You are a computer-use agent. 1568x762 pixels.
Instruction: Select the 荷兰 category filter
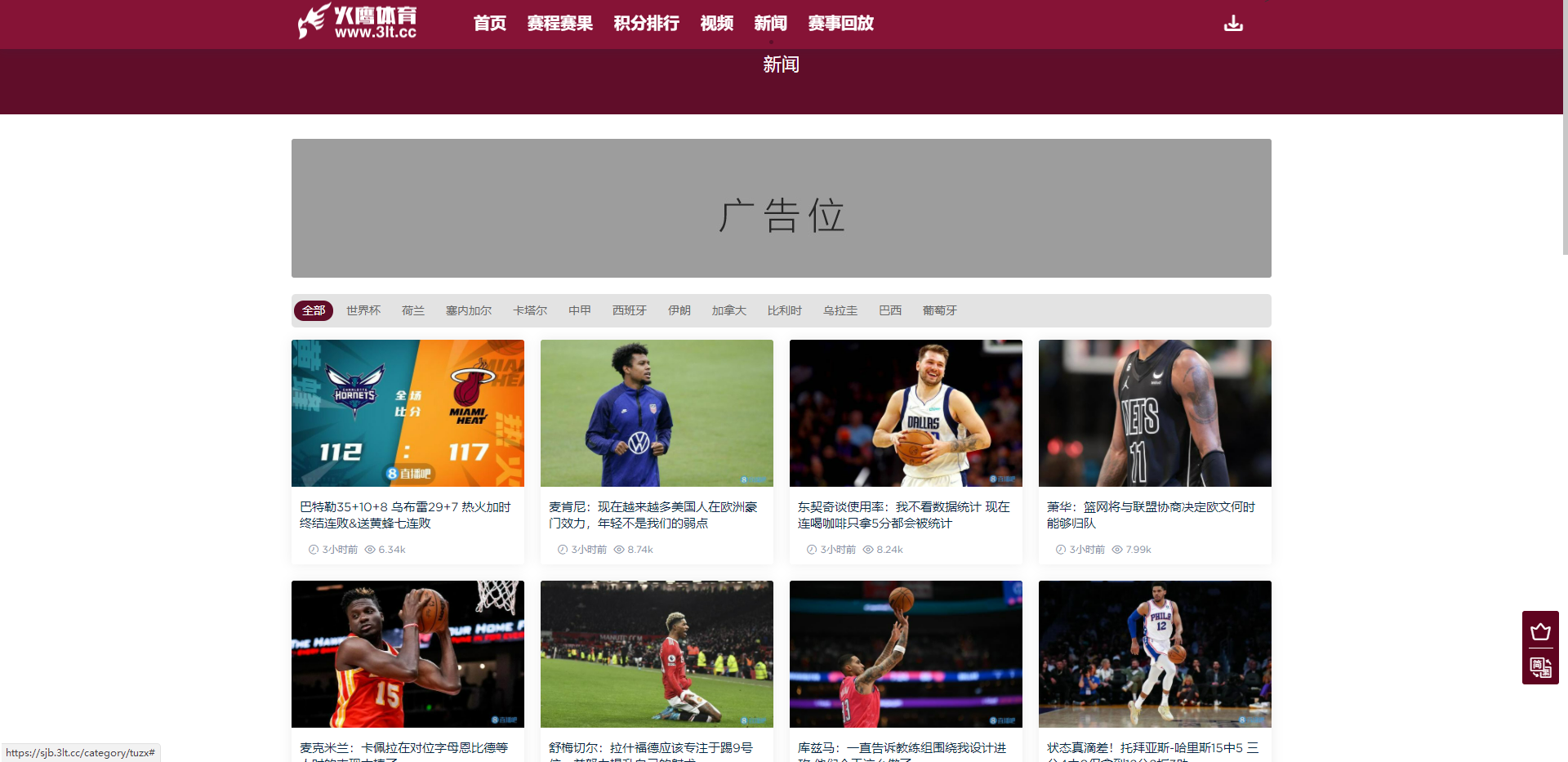pyautogui.click(x=413, y=310)
